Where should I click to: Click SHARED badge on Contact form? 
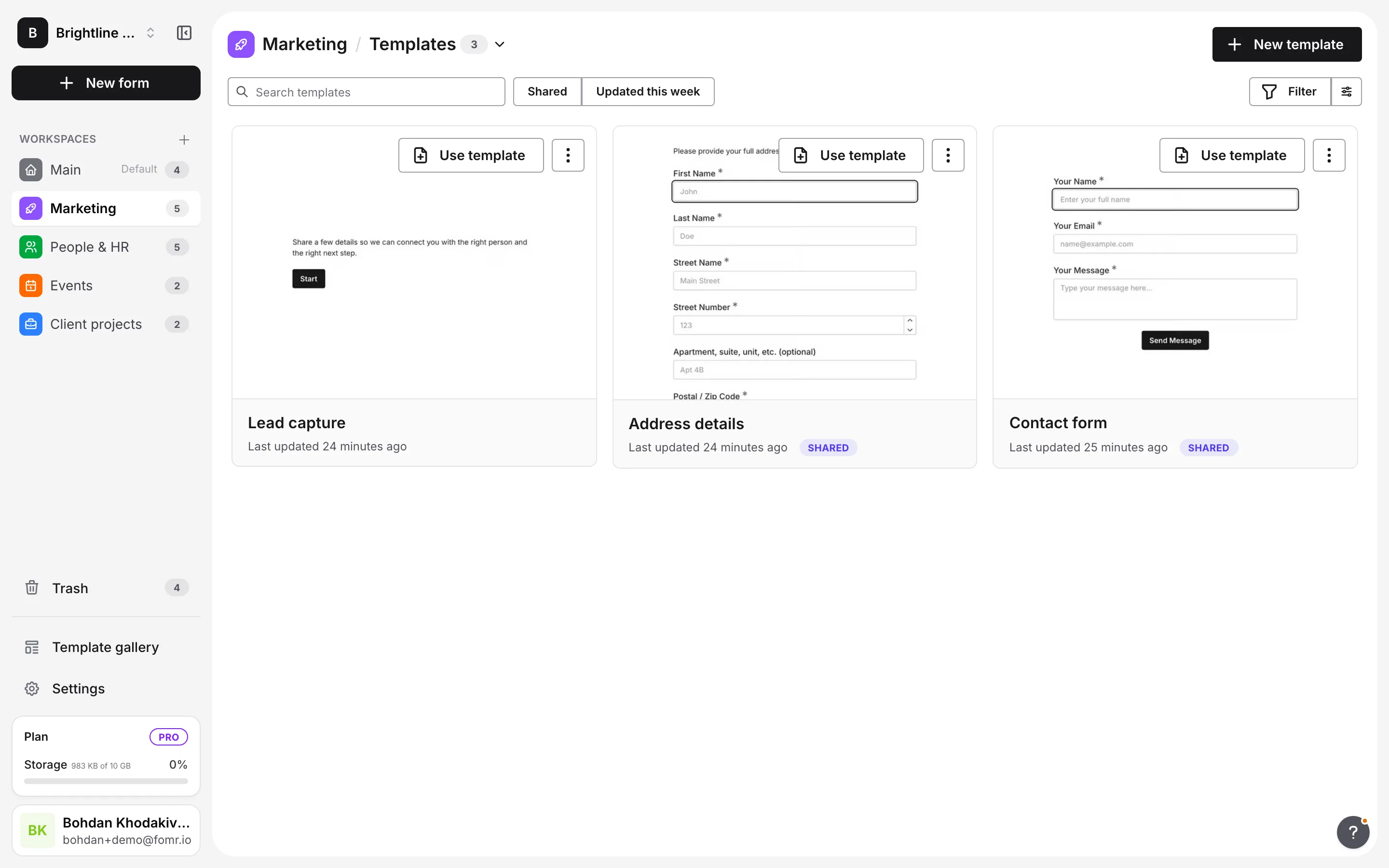coord(1208,448)
